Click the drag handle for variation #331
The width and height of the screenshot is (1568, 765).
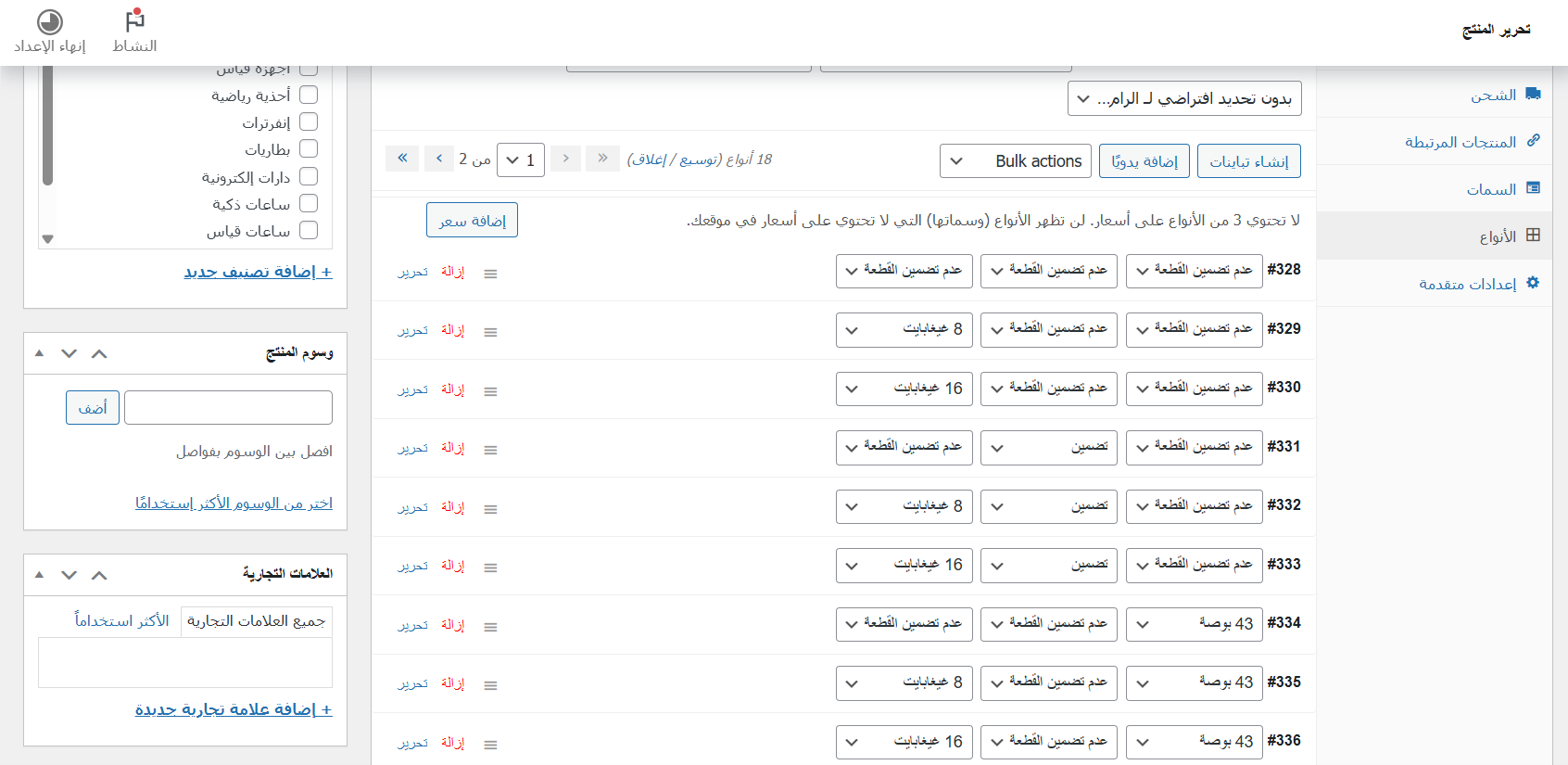point(490,450)
